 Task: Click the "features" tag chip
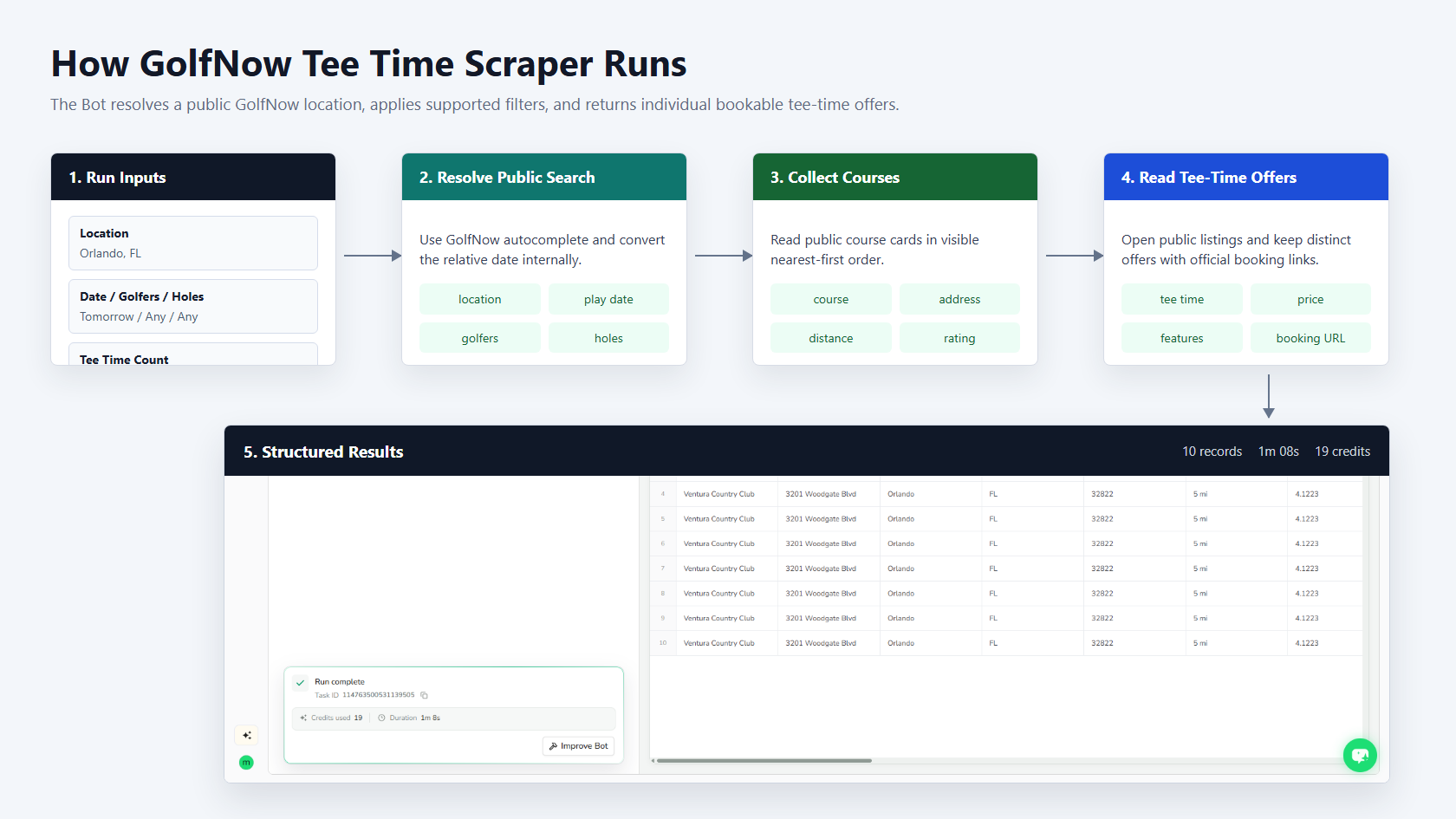click(x=1182, y=338)
